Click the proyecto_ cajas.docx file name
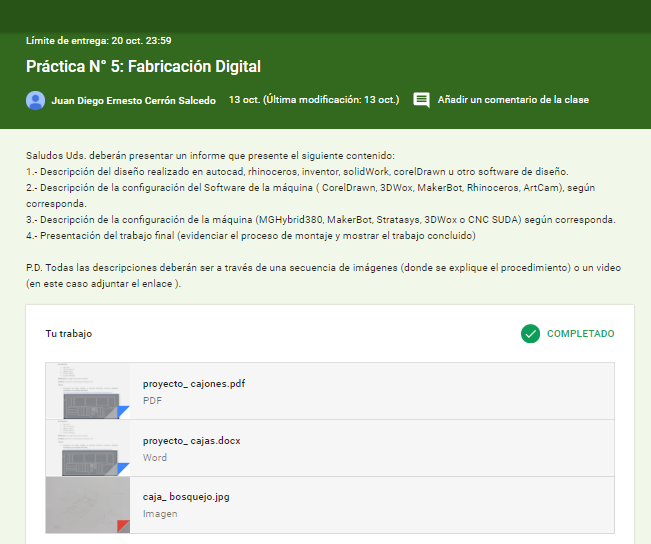651x544 pixels. click(191, 440)
